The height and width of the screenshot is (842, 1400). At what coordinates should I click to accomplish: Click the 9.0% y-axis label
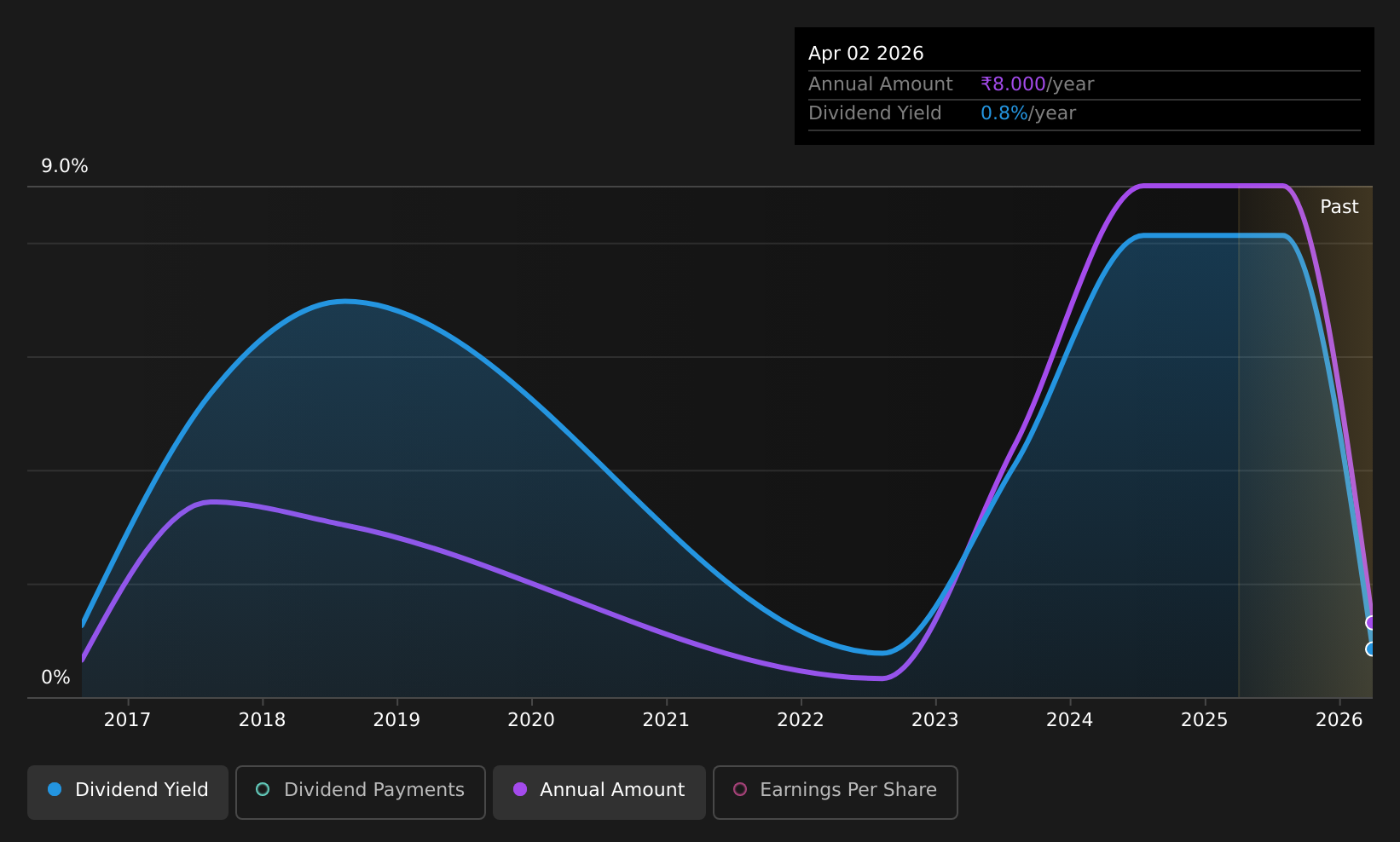(x=65, y=166)
